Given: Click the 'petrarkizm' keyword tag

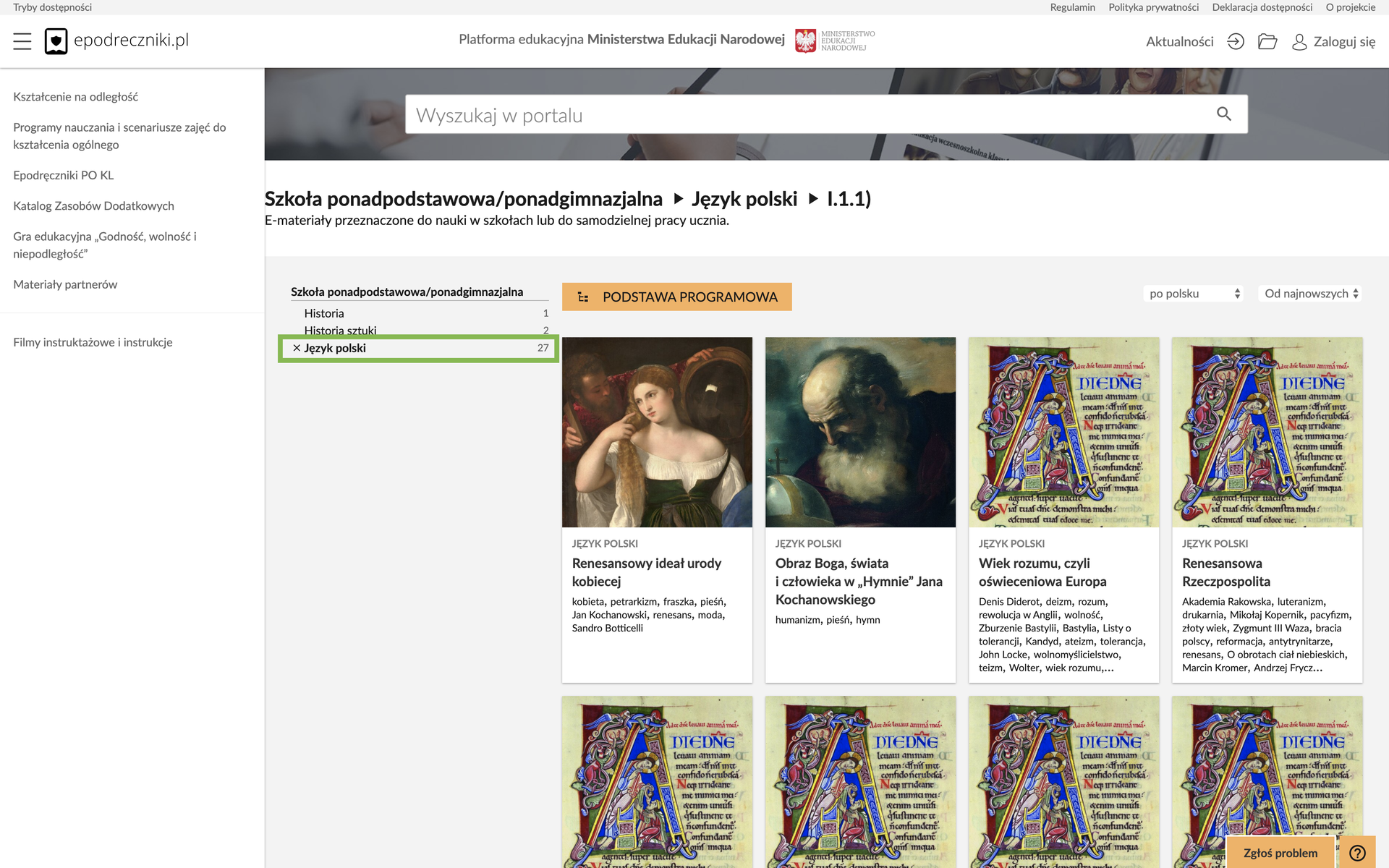Looking at the screenshot, I should pos(634,602).
